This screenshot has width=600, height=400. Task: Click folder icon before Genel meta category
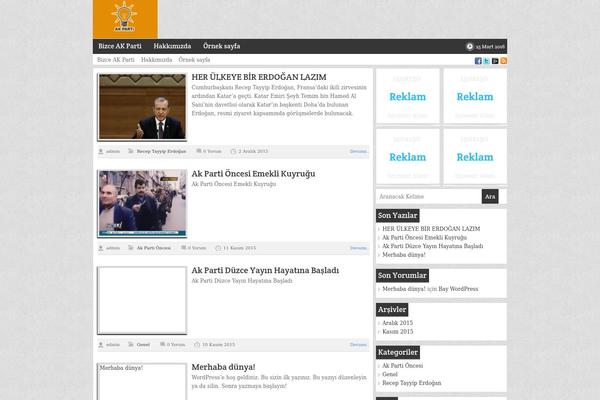[x=130, y=344]
